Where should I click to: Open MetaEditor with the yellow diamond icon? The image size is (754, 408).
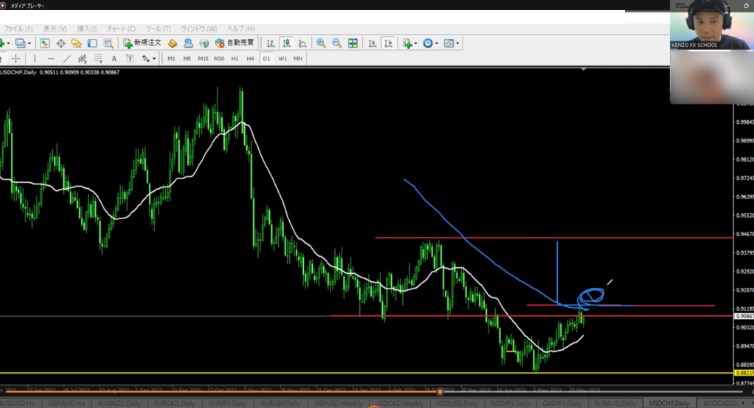pos(173,43)
